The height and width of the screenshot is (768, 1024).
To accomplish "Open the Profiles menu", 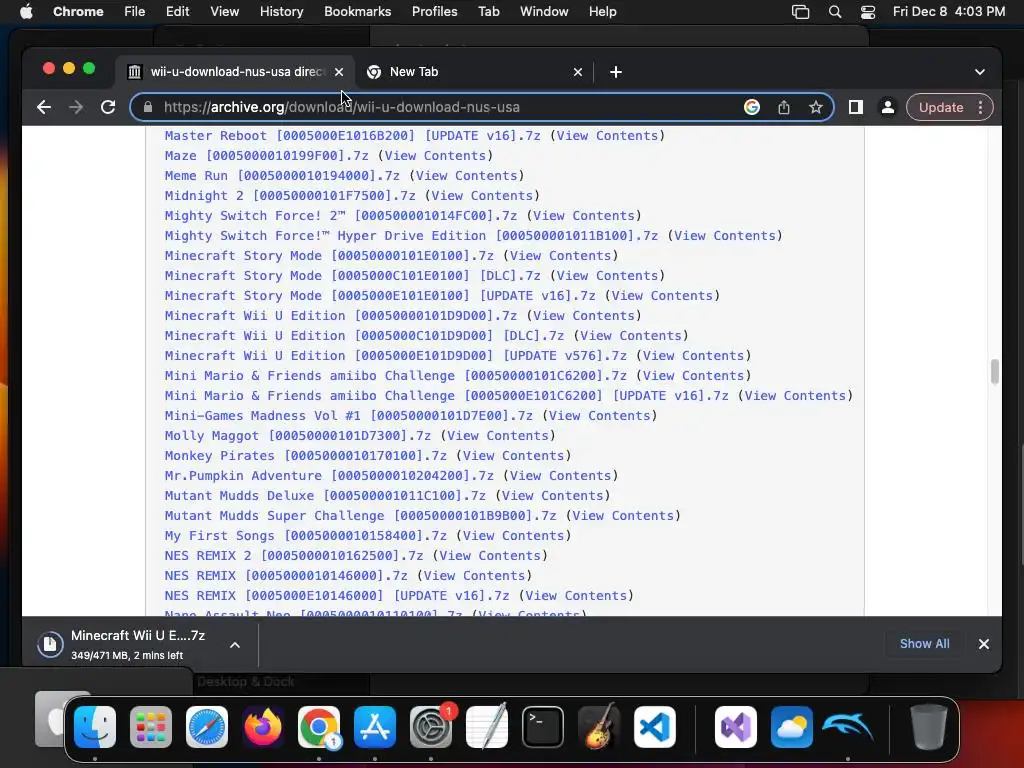I will point(434,12).
